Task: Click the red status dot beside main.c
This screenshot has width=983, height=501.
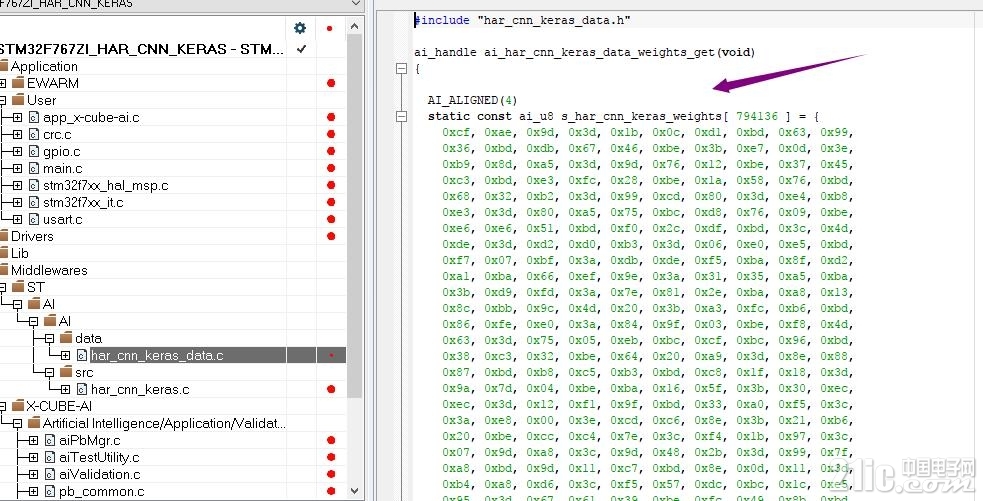Action: click(x=331, y=168)
